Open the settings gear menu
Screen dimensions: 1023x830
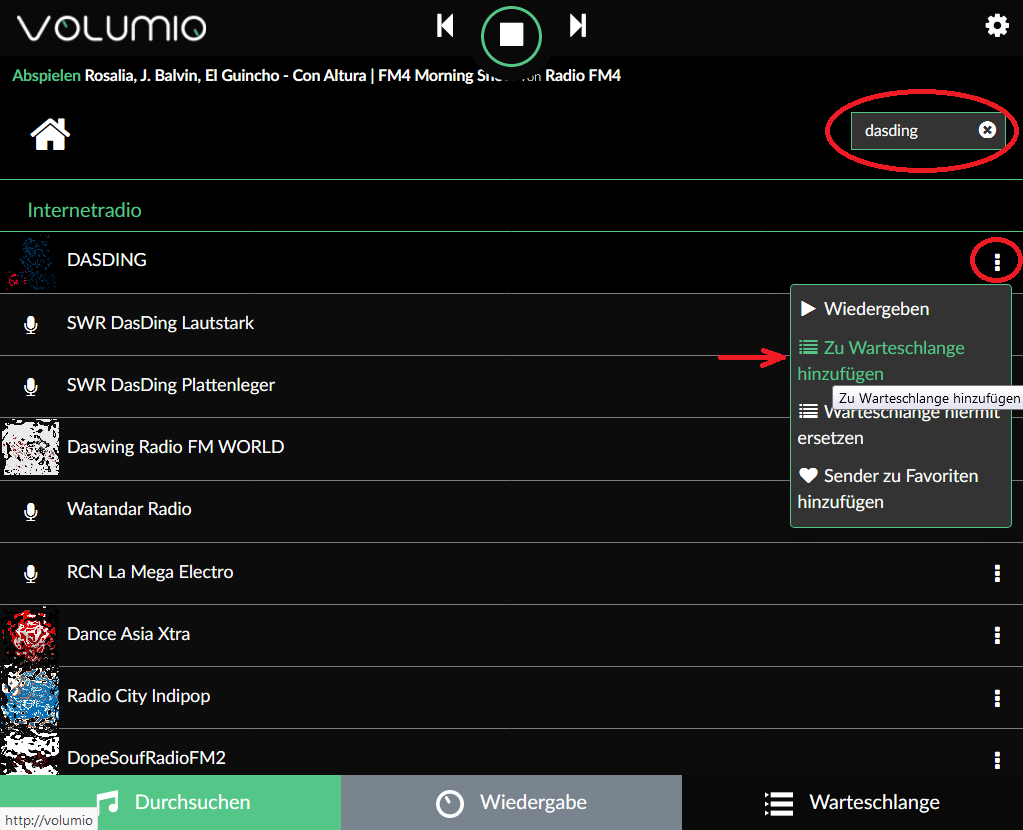[997, 26]
